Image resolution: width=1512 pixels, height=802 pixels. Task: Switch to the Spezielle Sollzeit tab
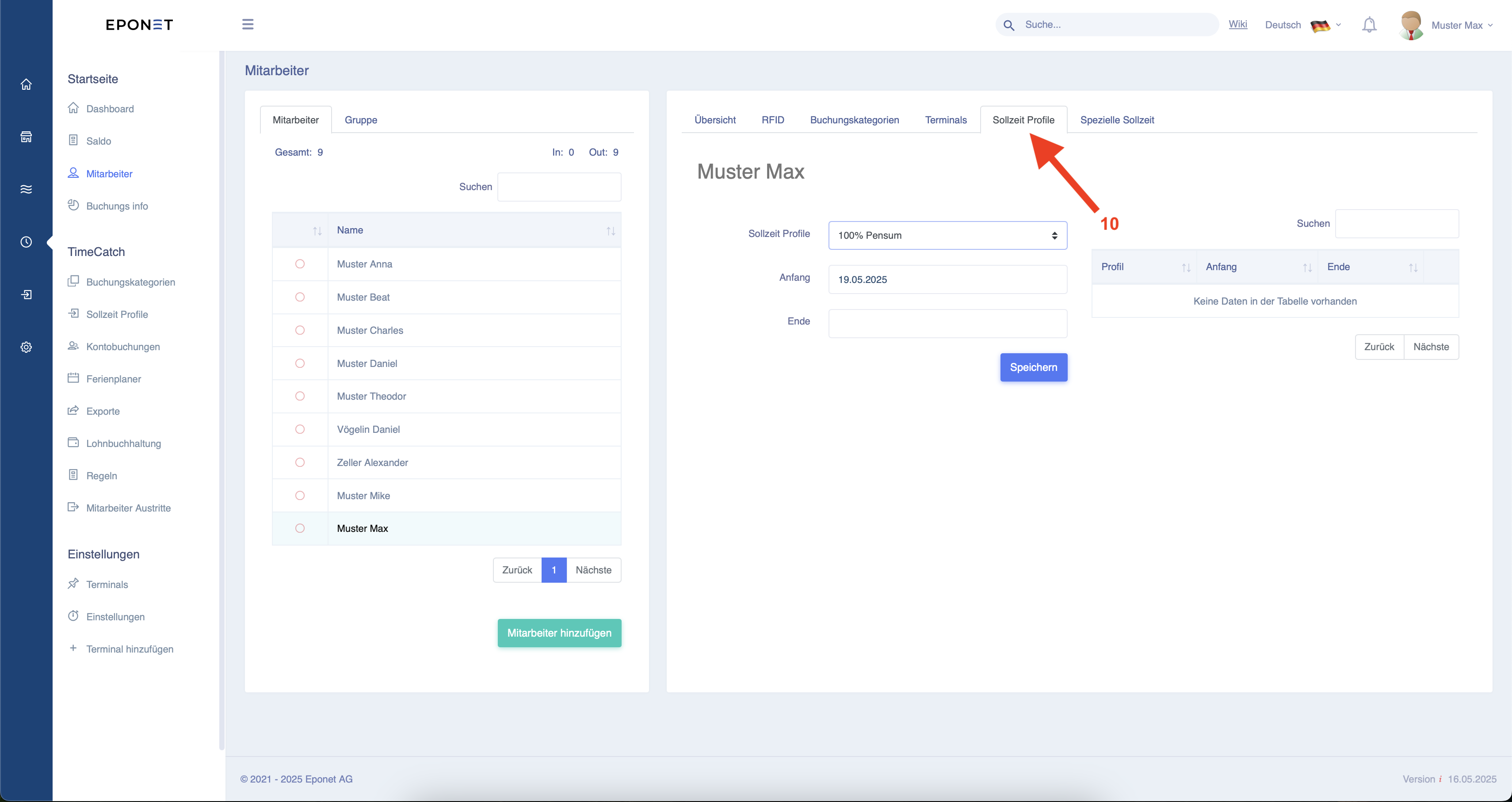(1116, 120)
